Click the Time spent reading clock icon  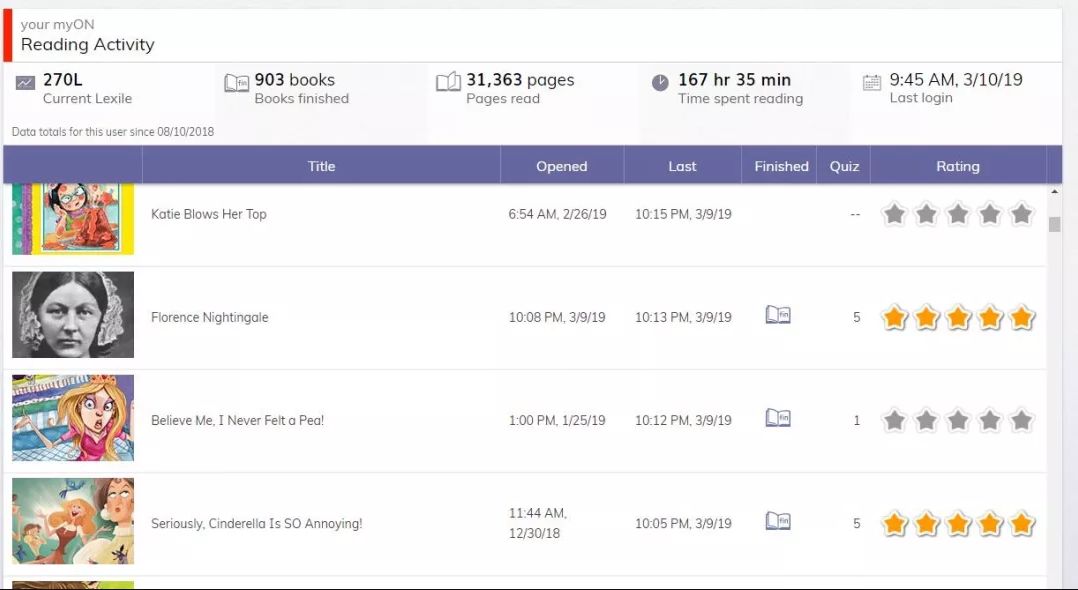(x=660, y=83)
